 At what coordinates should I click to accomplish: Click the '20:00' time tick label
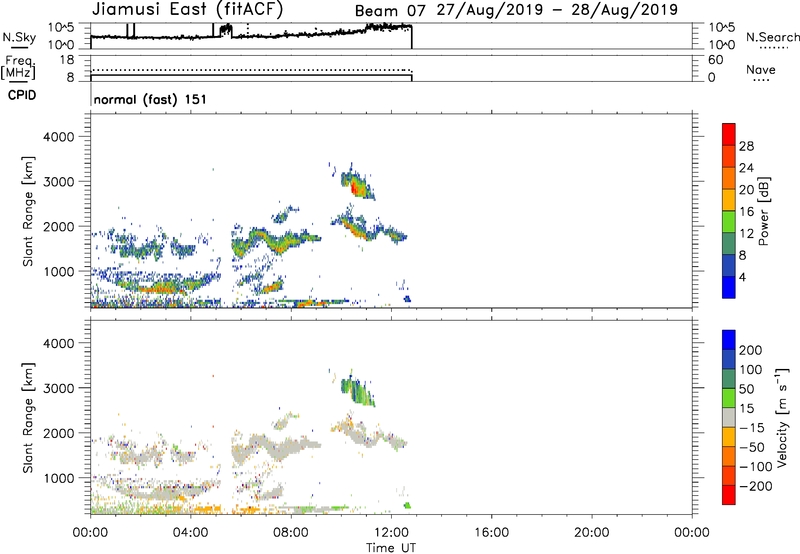(591, 533)
